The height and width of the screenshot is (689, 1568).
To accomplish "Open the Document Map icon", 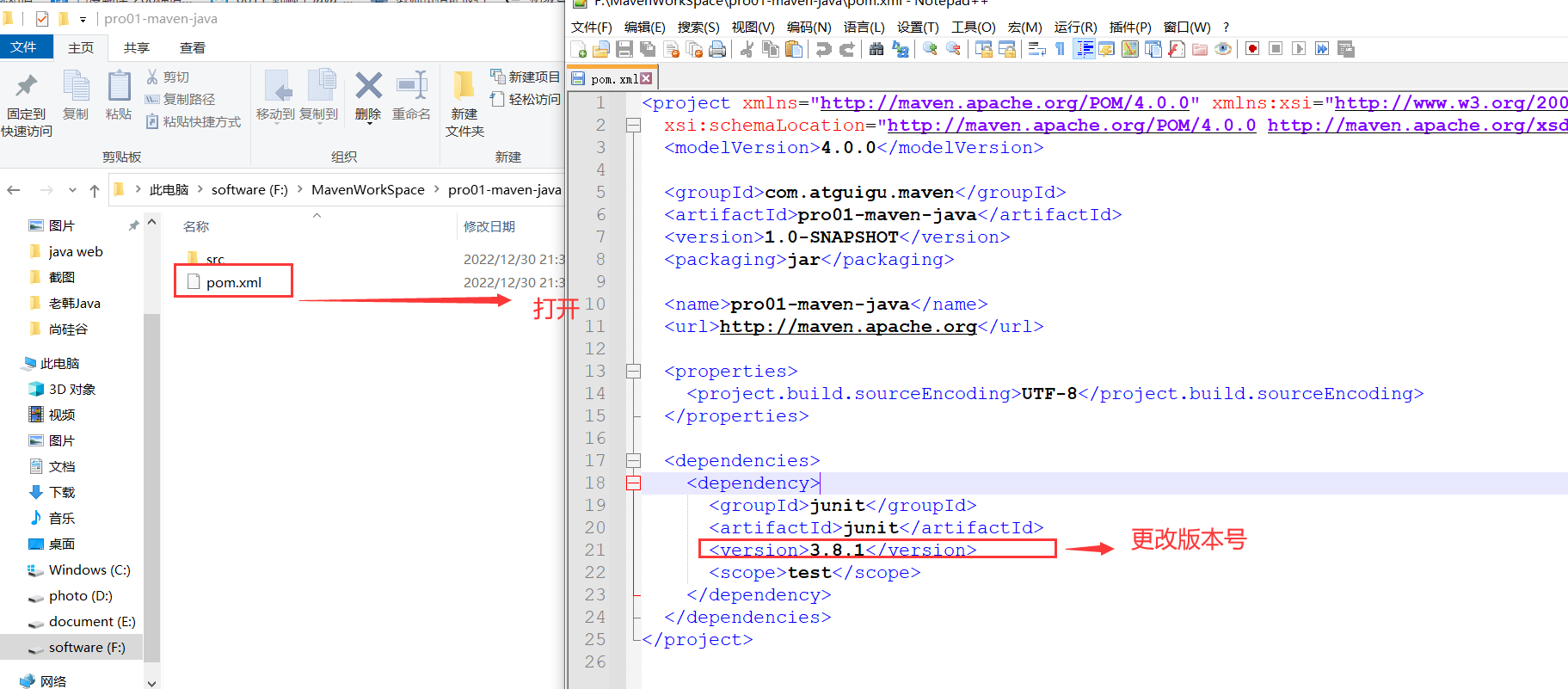I will tap(1129, 49).
